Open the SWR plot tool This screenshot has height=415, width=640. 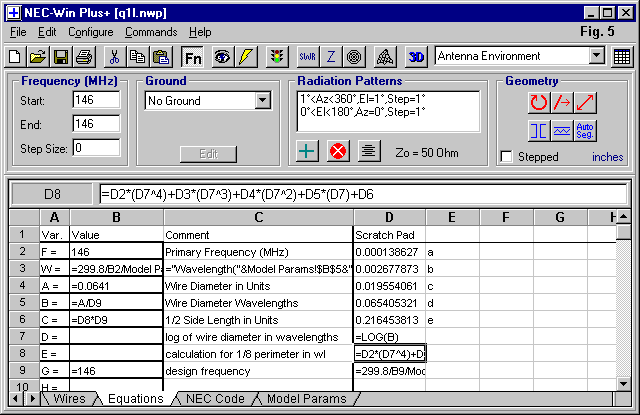click(307, 57)
